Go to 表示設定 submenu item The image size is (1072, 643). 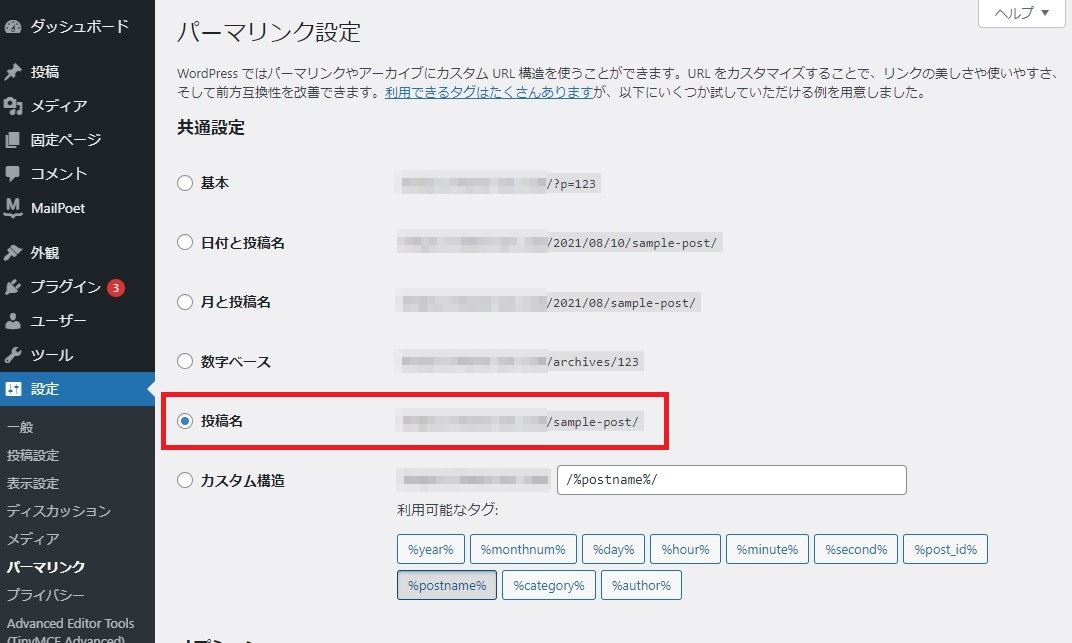click(x=33, y=483)
